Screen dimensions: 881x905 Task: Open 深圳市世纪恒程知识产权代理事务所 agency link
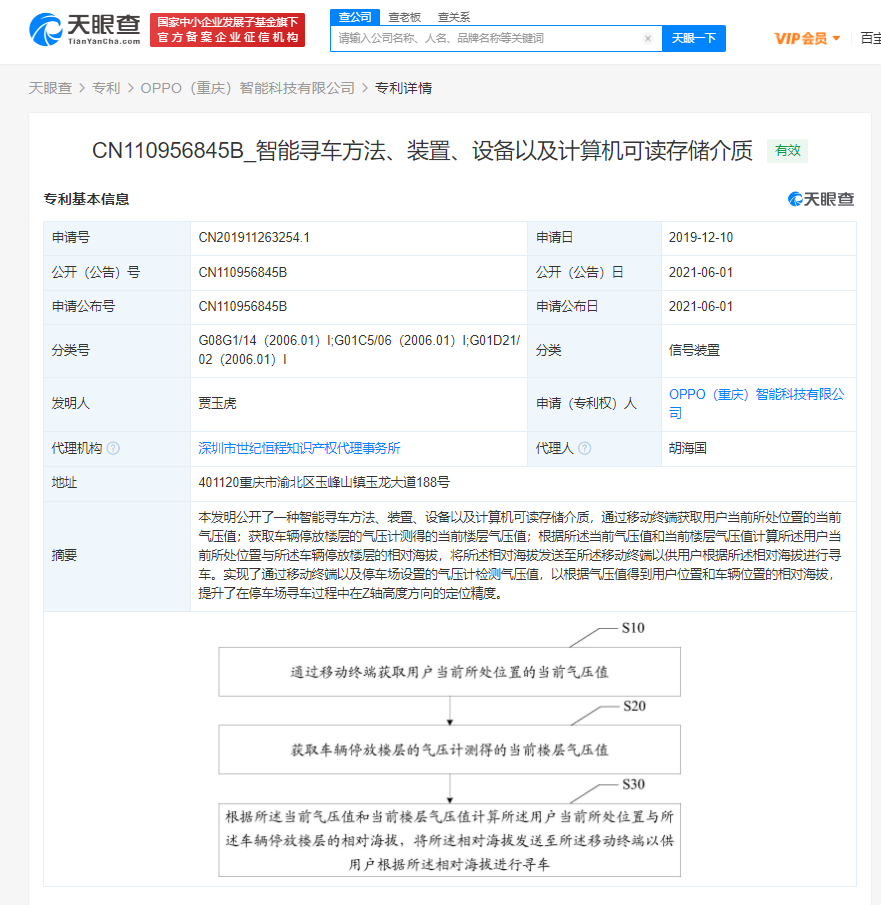pos(299,448)
